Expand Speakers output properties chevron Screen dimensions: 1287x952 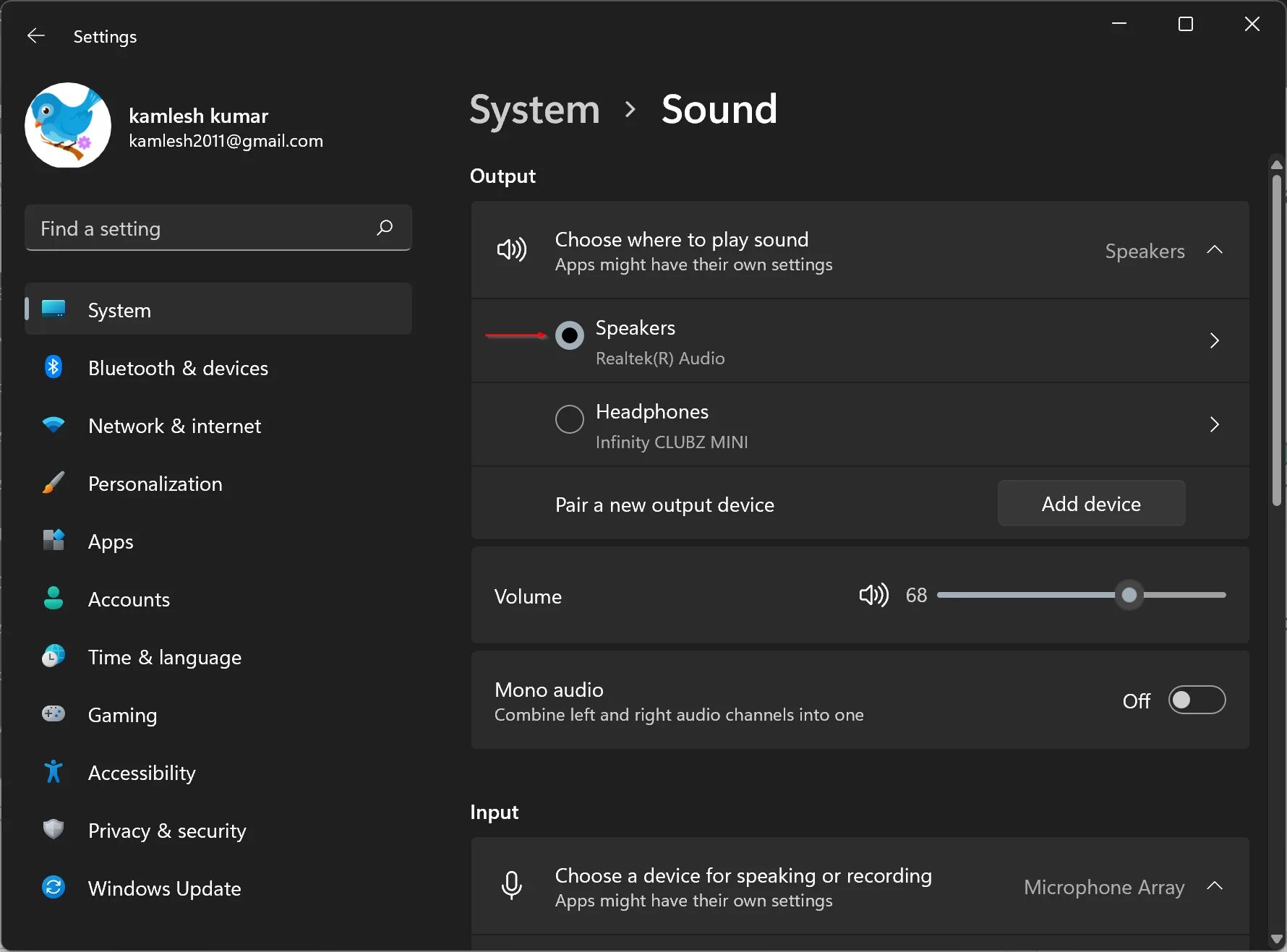pyautogui.click(x=1214, y=340)
